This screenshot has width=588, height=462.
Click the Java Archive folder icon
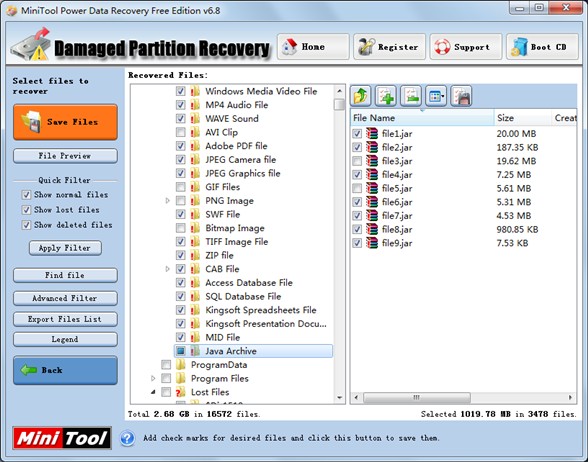coord(195,351)
